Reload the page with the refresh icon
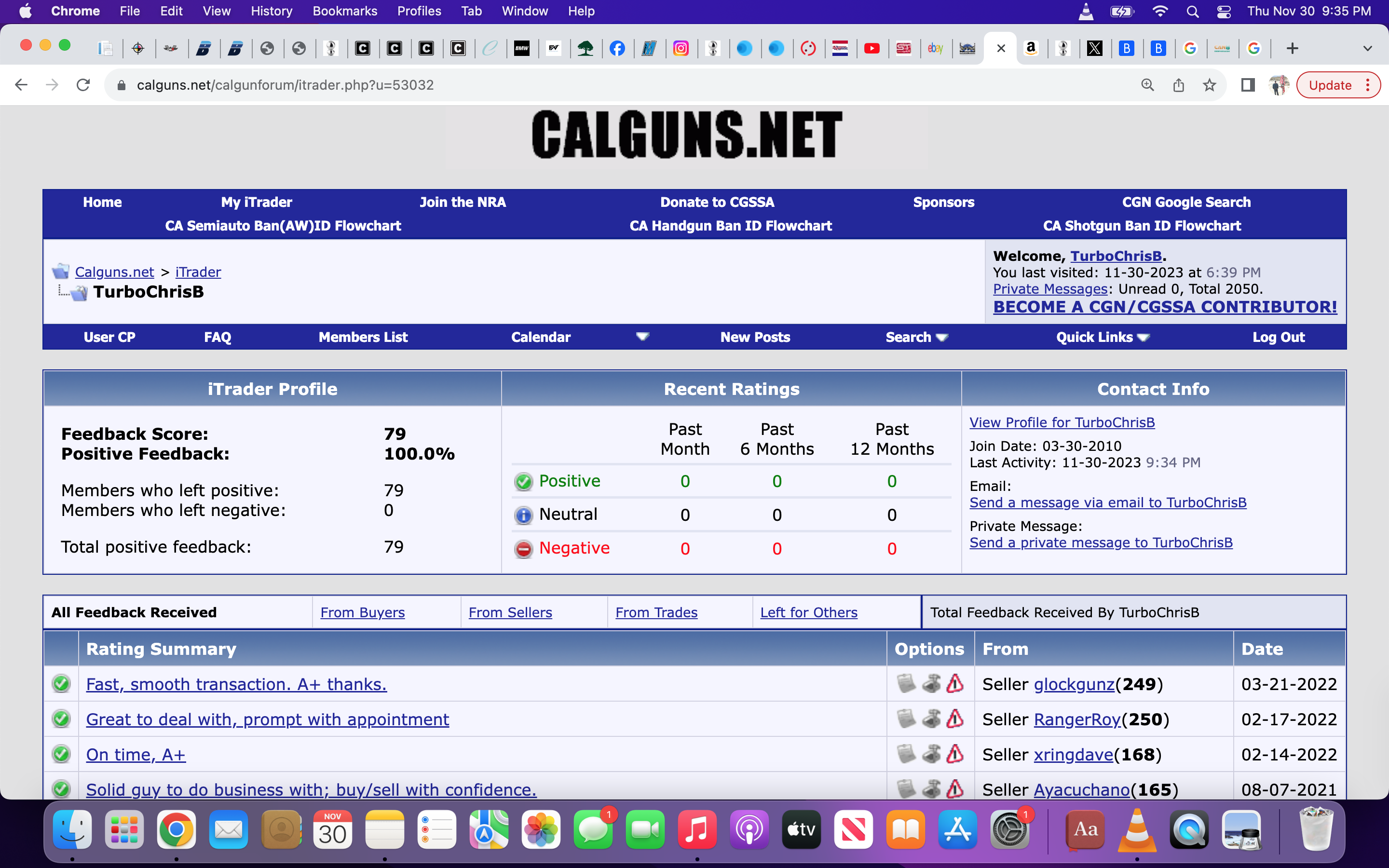The width and height of the screenshot is (1389, 868). point(83,85)
